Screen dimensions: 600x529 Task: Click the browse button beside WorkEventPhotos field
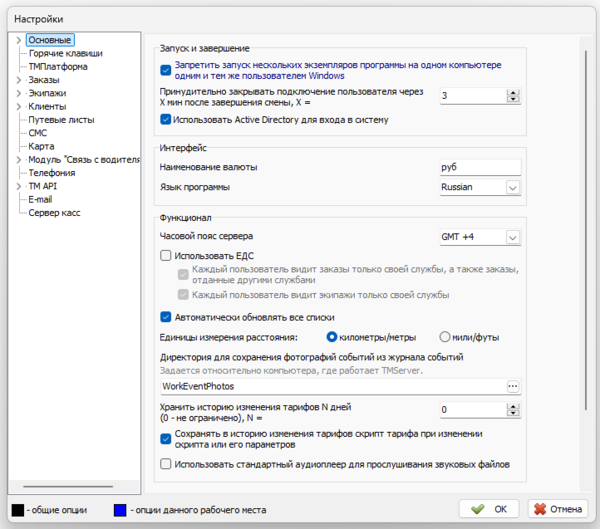[x=514, y=385]
